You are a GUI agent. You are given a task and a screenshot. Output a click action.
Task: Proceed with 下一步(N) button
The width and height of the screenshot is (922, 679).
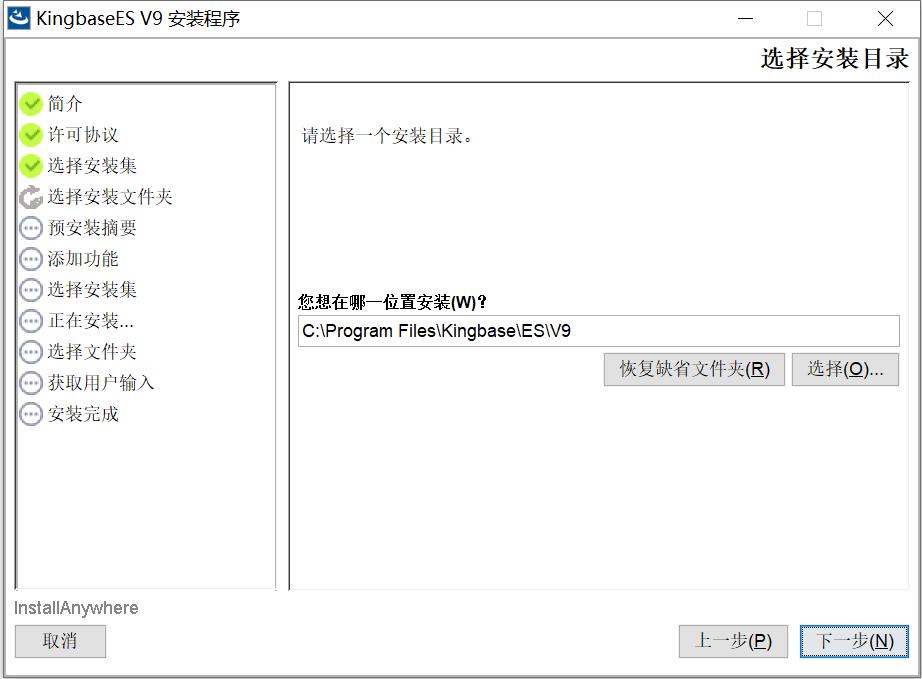854,641
